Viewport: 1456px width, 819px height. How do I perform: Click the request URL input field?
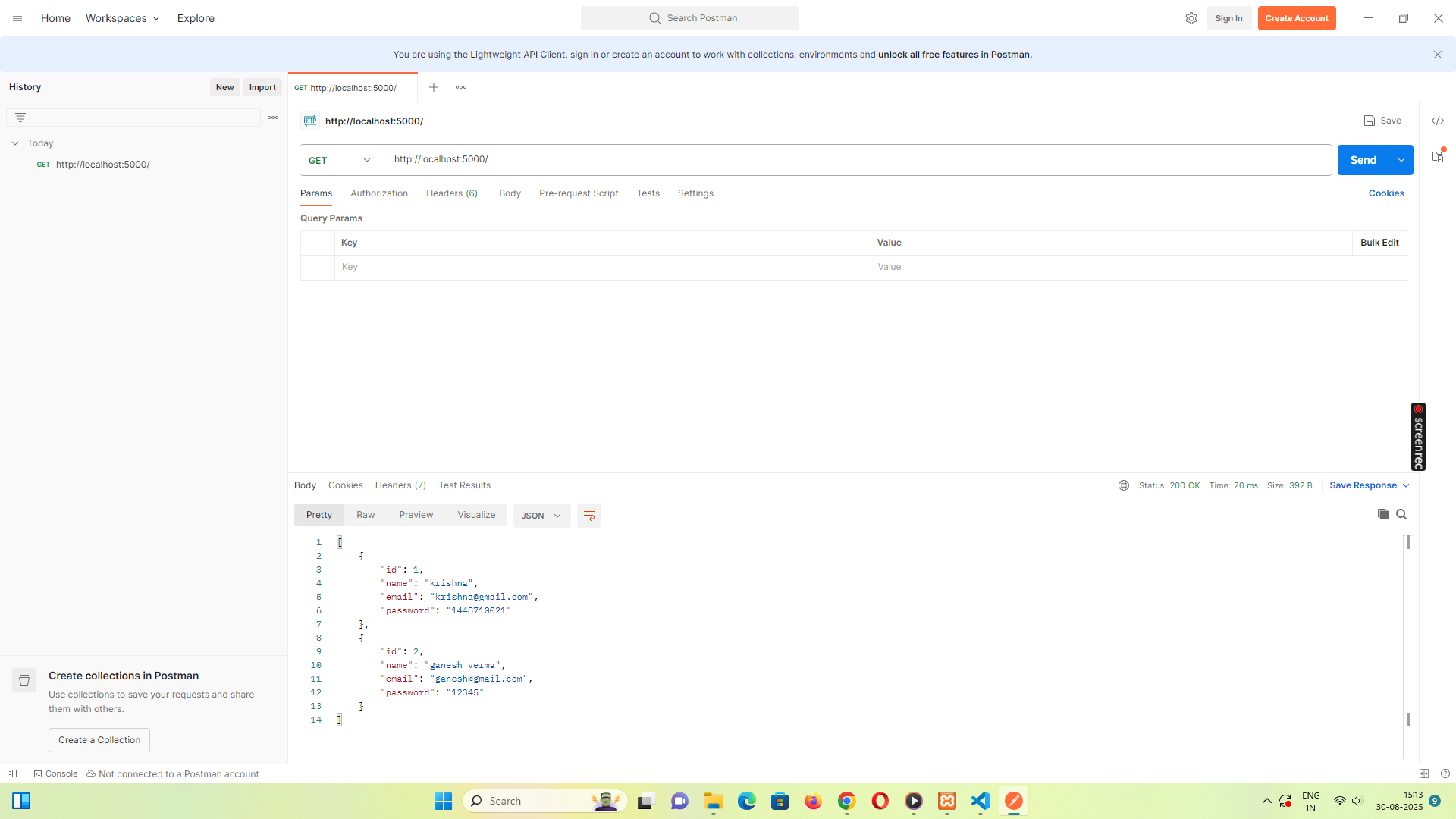[857, 160]
